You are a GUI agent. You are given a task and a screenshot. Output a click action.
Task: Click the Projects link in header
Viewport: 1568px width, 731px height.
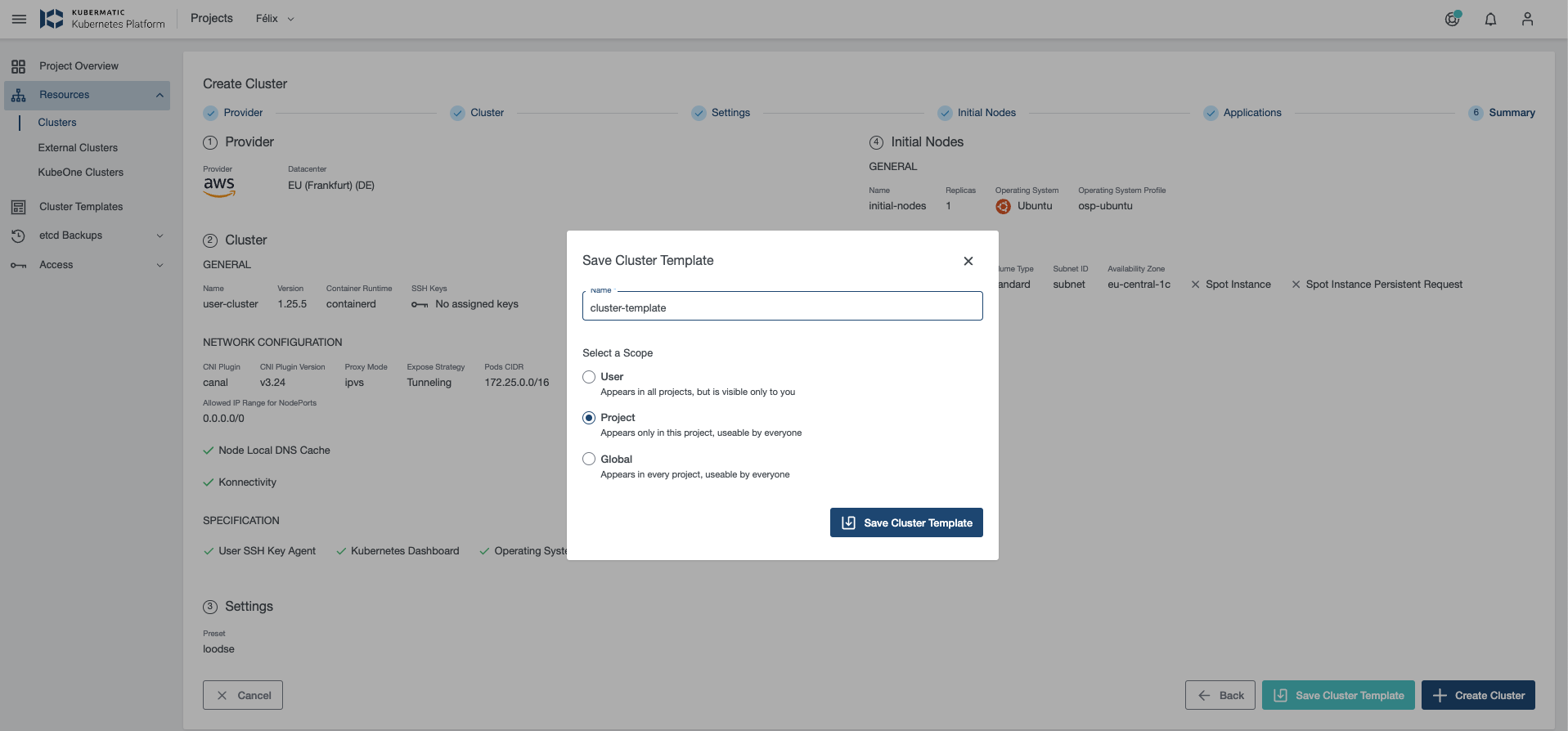click(x=211, y=19)
